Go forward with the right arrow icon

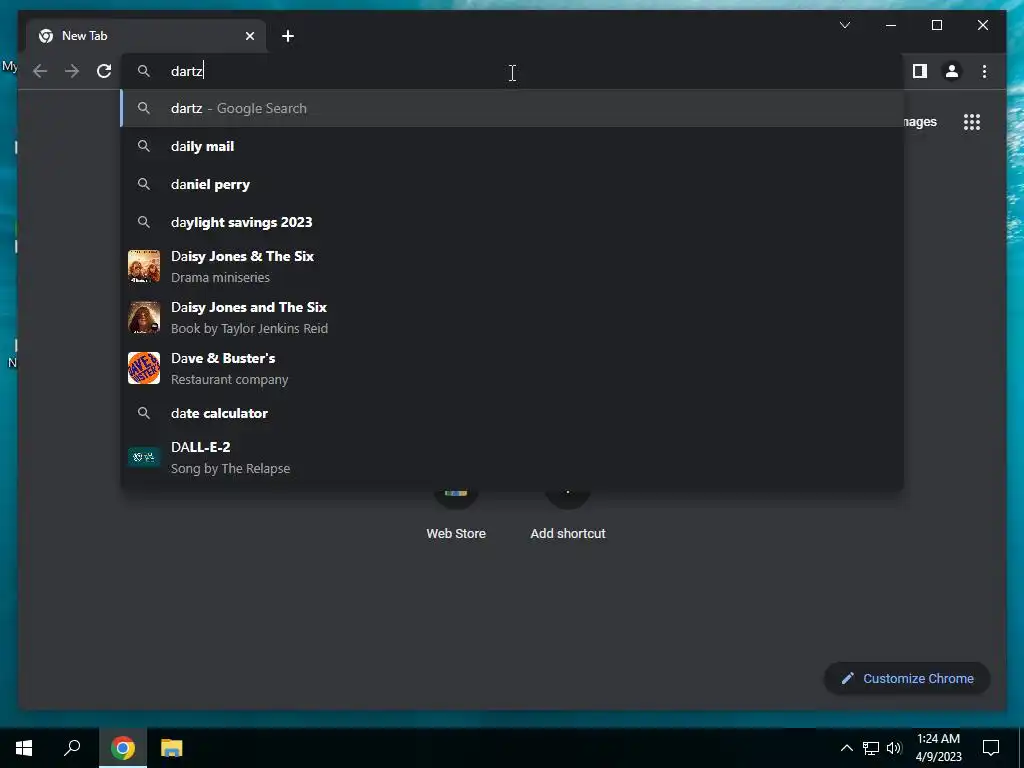click(72, 71)
